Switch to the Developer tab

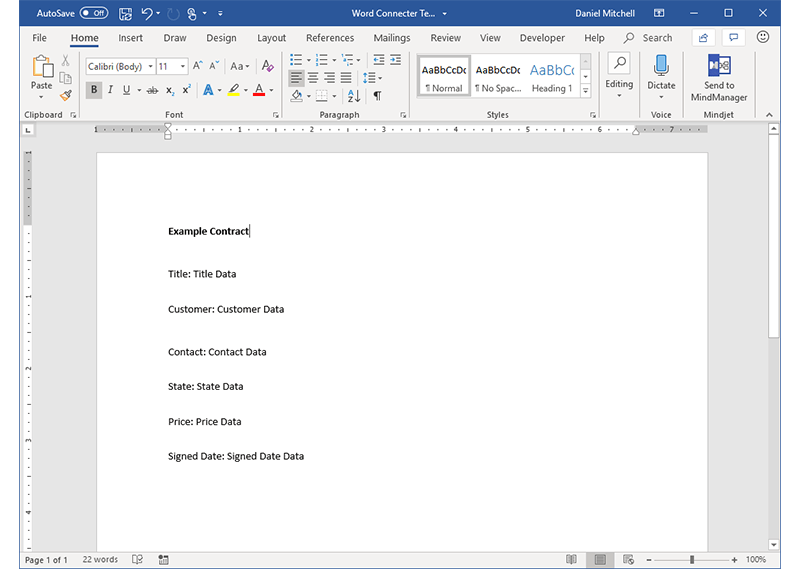542,38
